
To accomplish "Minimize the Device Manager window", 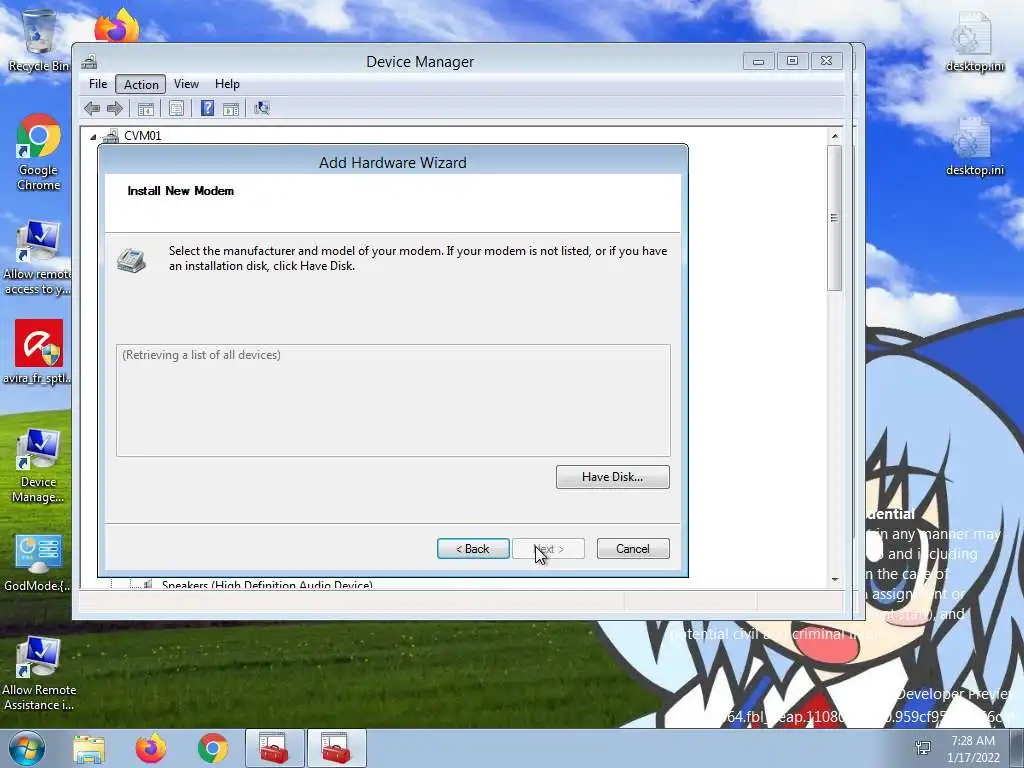I will (x=758, y=61).
